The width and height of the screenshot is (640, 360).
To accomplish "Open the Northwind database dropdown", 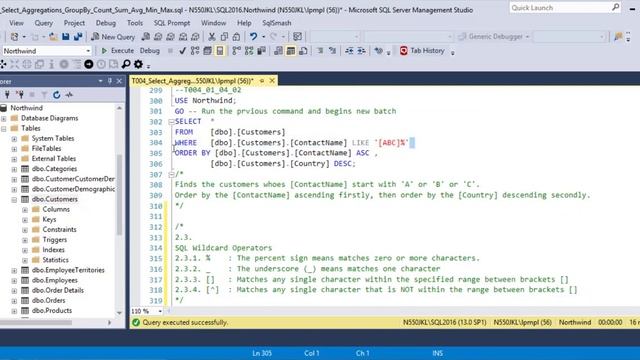I will pyautogui.click(x=88, y=51).
